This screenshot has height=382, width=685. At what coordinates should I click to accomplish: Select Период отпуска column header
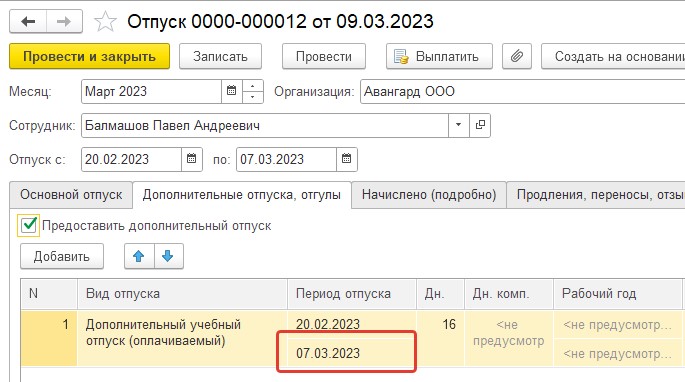pos(352,294)
